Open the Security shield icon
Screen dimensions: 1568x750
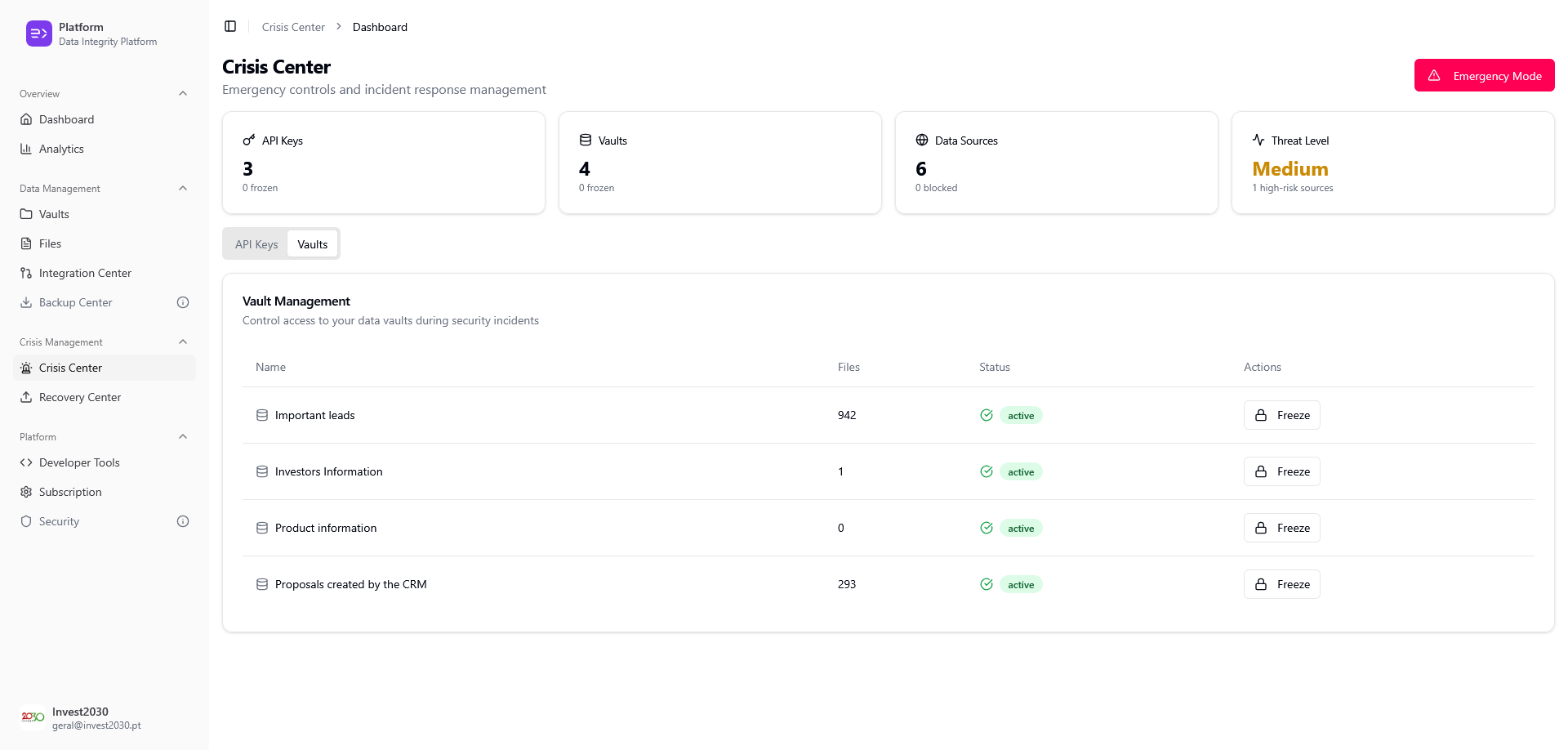point(26,521)
